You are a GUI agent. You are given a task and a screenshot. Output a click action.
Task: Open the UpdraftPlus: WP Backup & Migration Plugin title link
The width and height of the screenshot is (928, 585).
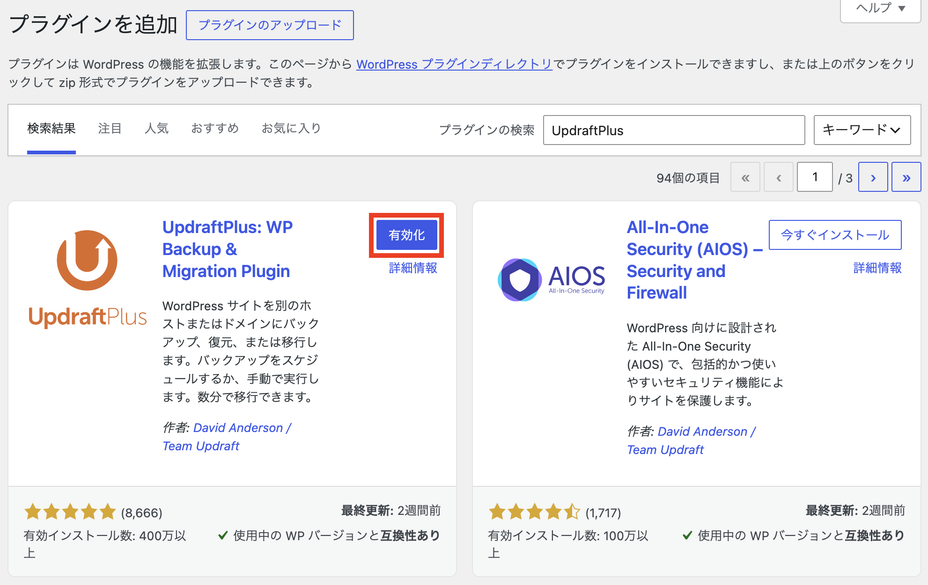tap(227, 249)
